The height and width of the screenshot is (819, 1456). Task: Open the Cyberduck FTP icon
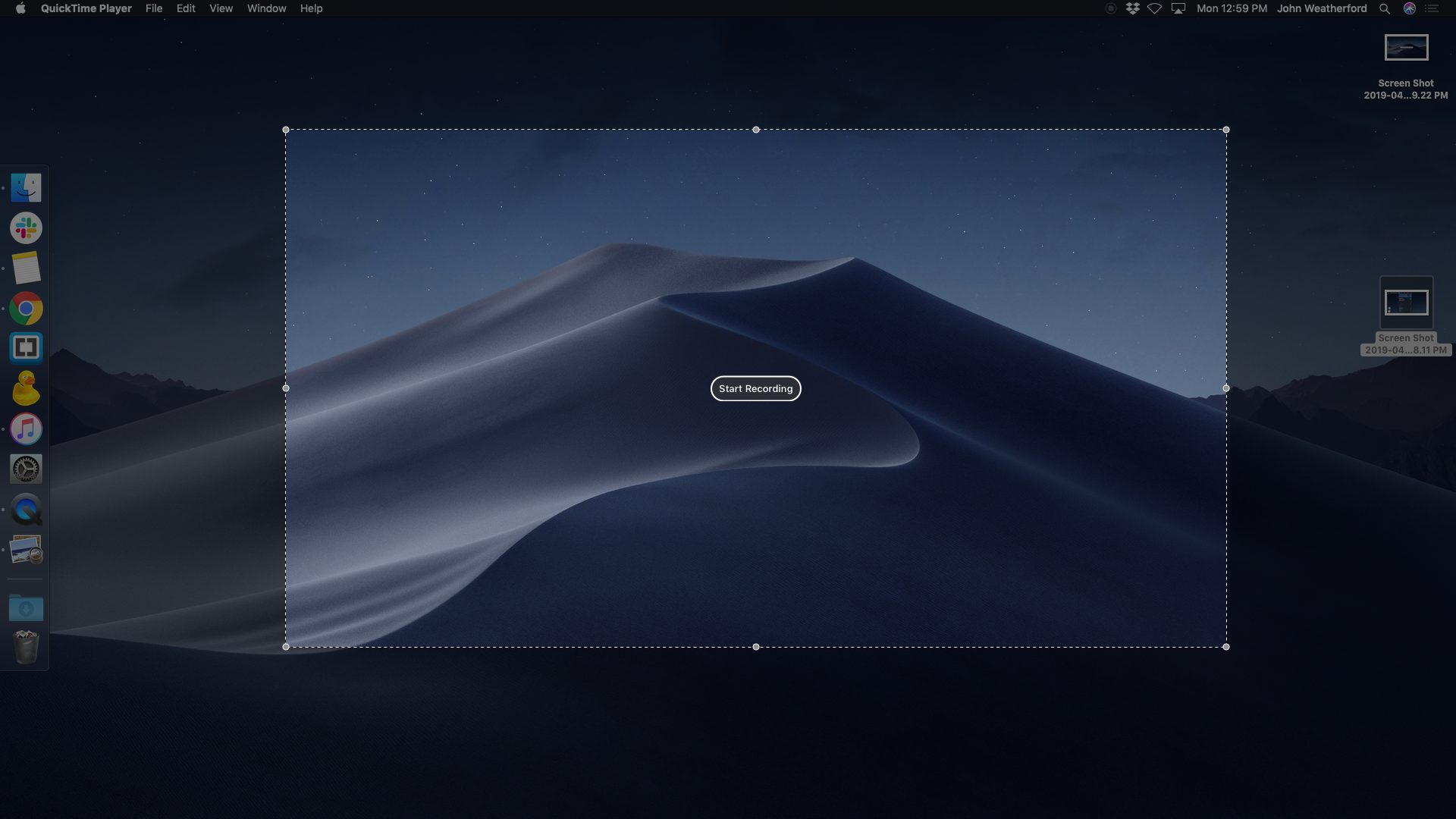tap(26, 389)
